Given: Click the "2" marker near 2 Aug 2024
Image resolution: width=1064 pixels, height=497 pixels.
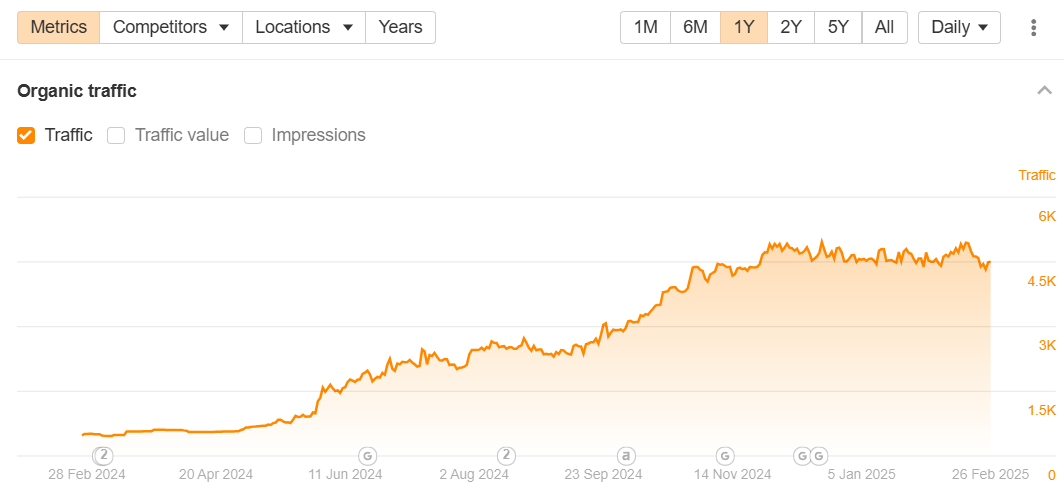Looking at the screenshot, I should (x=506, y=454).
